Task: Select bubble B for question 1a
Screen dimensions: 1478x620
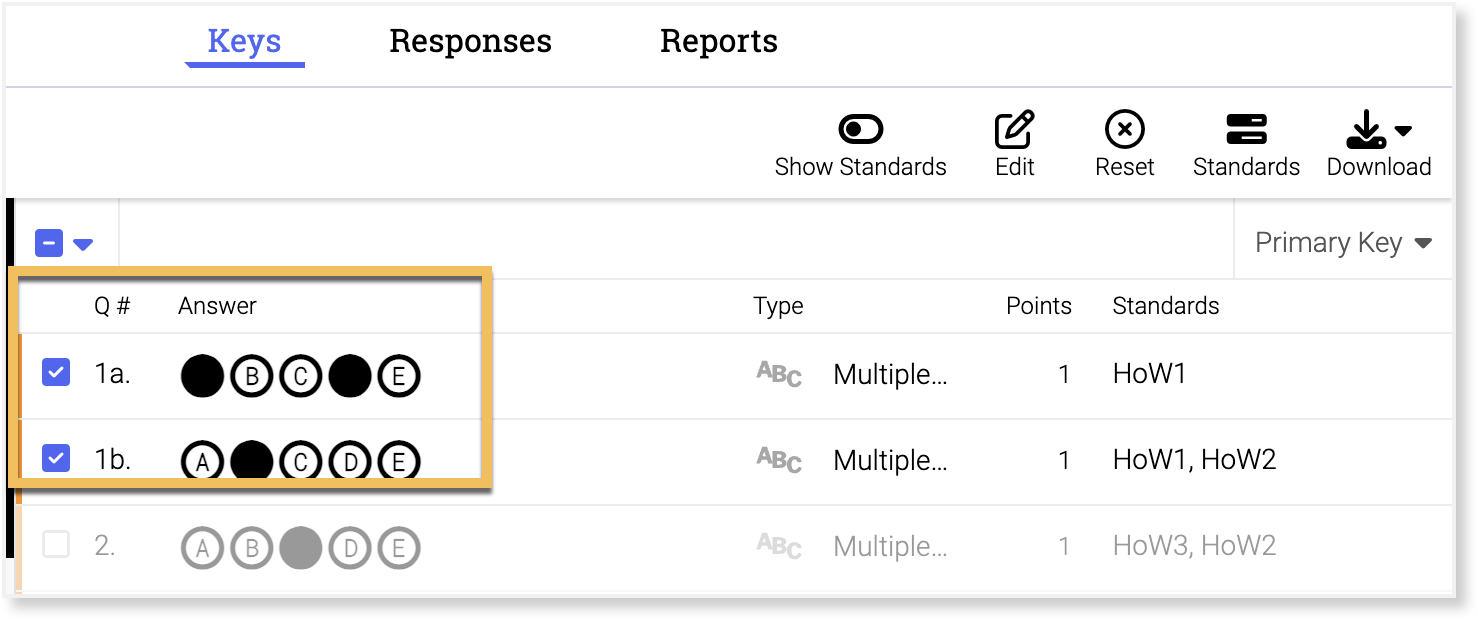Action: click(251, 377)
